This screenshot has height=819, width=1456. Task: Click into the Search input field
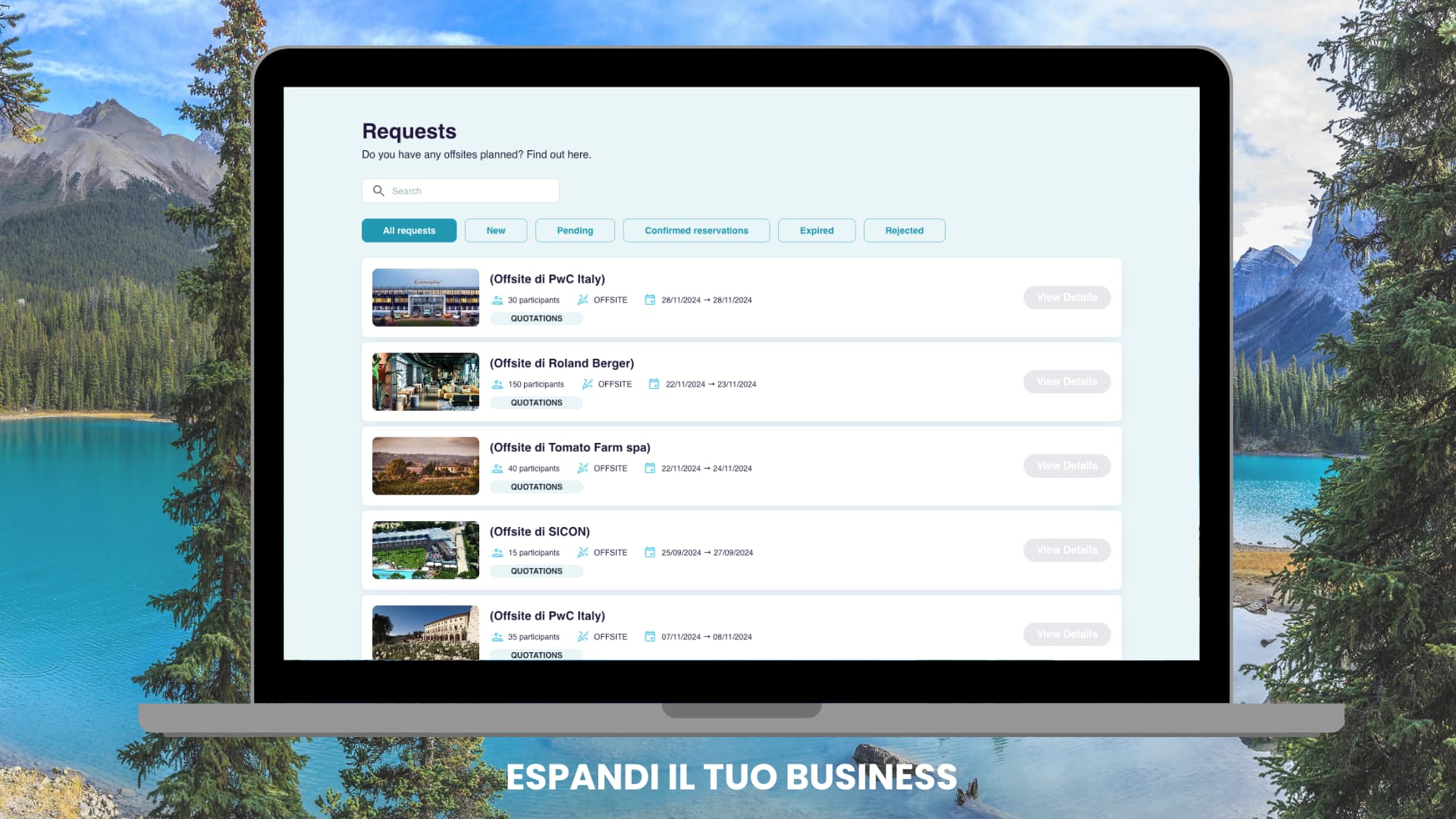pos(470,191)
